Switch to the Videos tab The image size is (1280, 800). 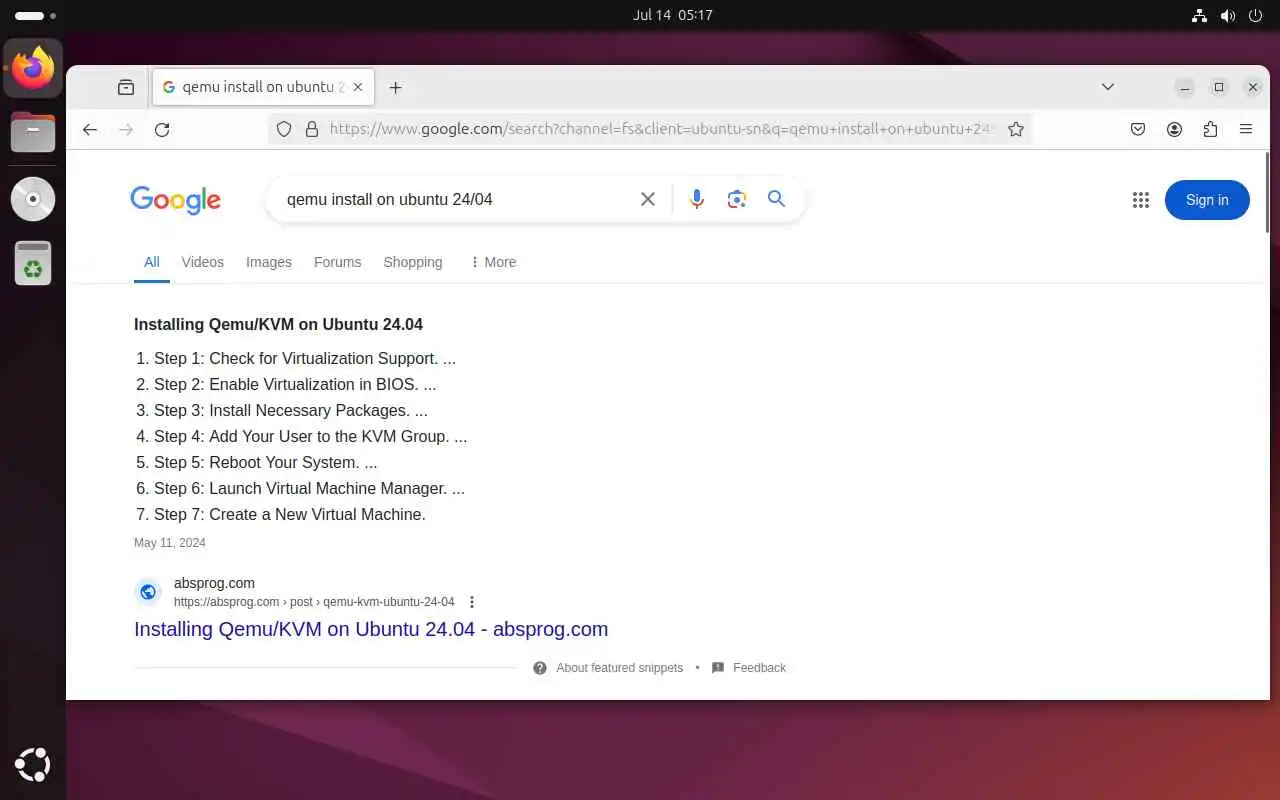pos(203,262)
